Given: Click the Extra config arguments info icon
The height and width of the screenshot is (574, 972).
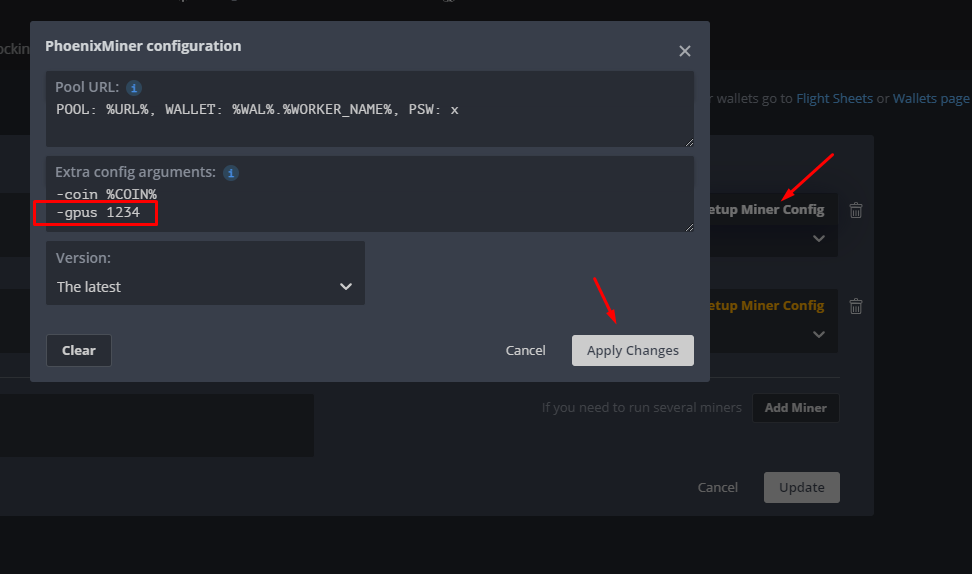Looking at the screenshot, I should pyautogui.click(x=231, y=173).
